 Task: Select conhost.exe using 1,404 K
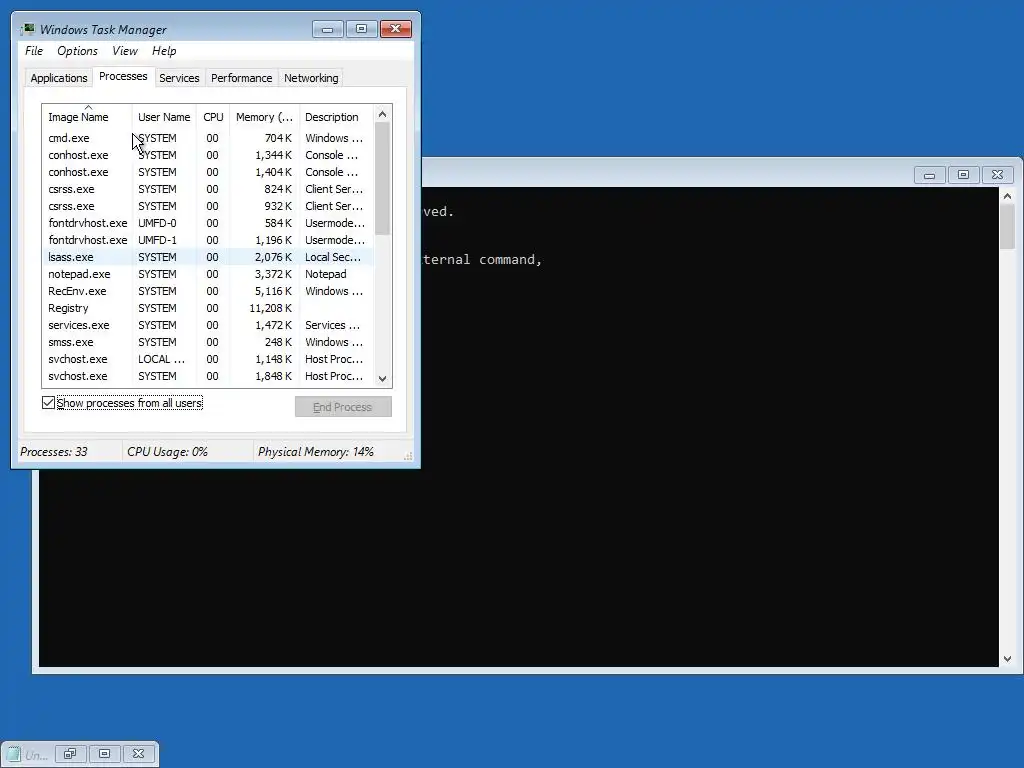click(x=208, y=172)
